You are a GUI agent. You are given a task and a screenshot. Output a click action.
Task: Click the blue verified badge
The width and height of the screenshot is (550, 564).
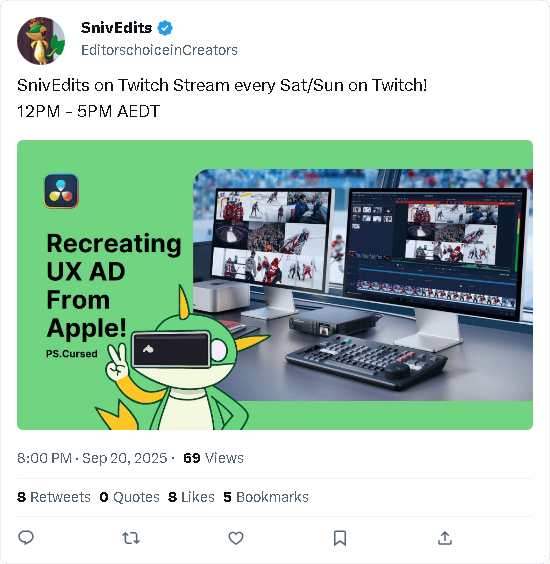point(165,28)
